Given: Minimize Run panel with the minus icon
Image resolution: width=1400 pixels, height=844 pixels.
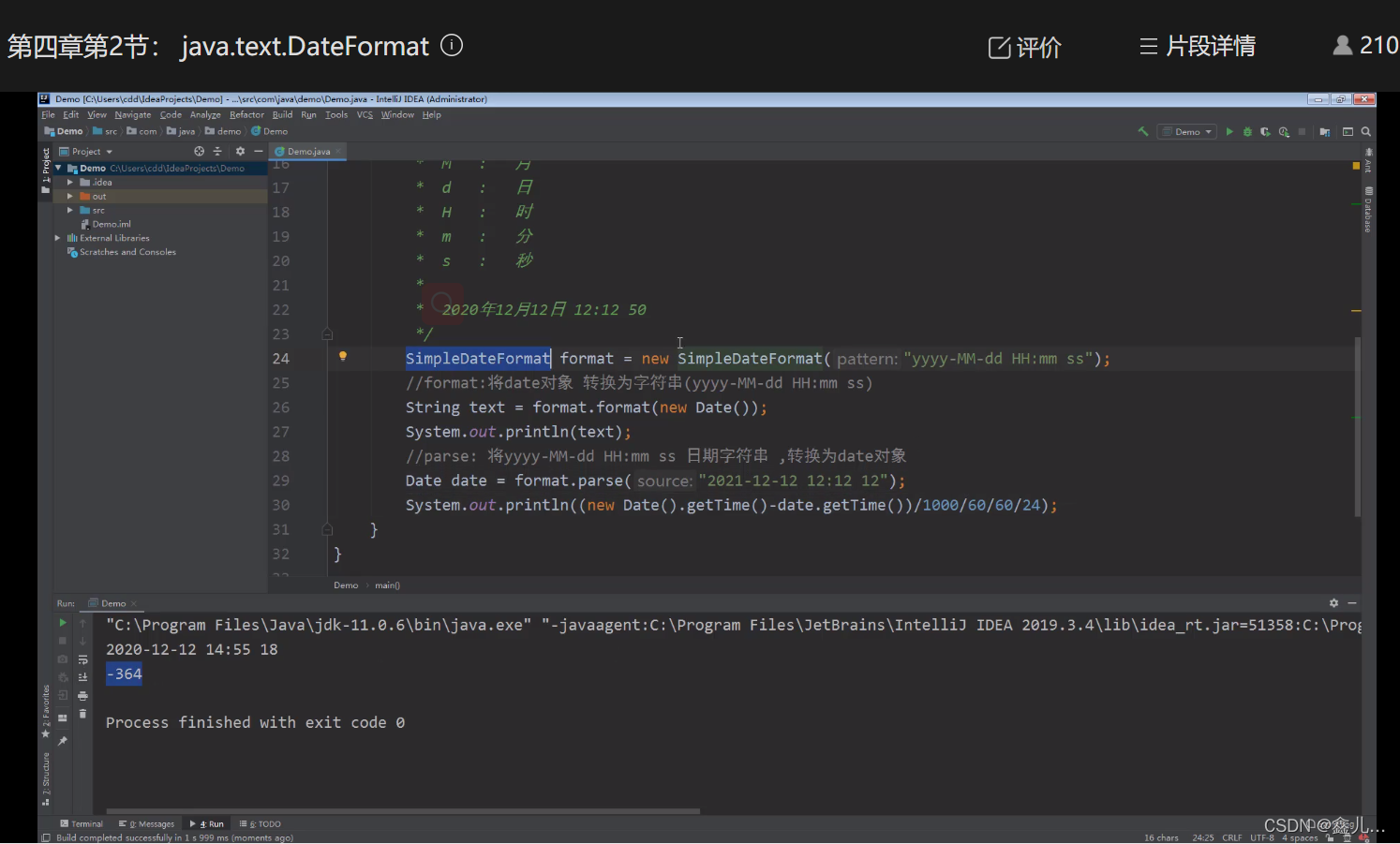Looking at the screenshot, I should 1352,603.
